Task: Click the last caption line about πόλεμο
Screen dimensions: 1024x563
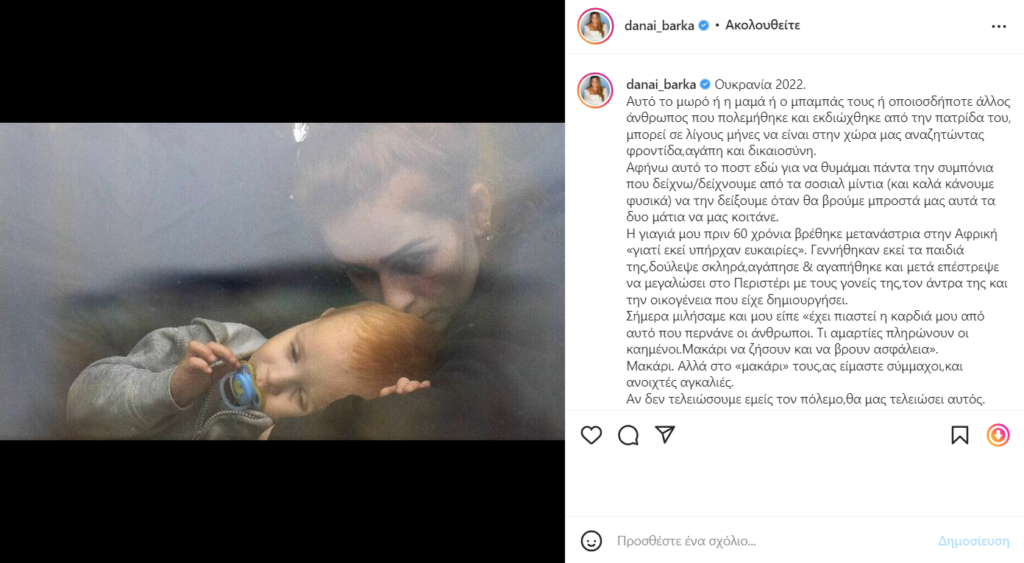Action: pos(805,399)
